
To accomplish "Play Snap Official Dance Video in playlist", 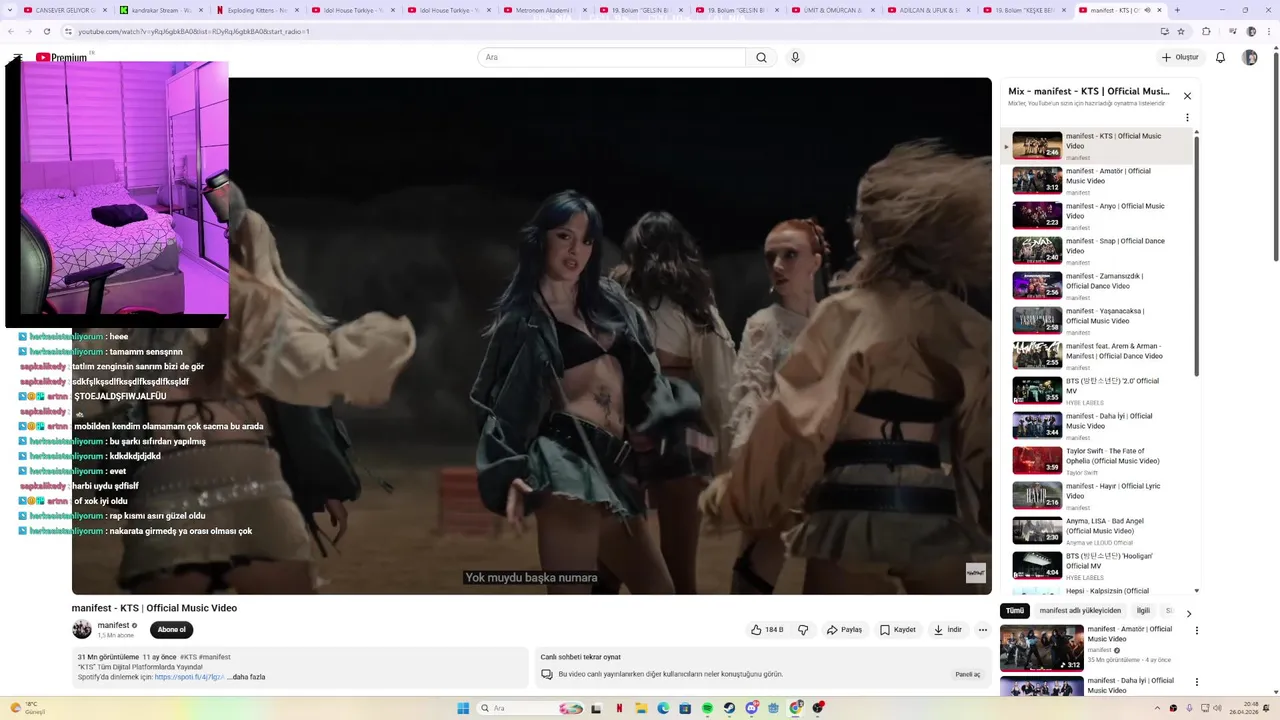I will 1096,251.
